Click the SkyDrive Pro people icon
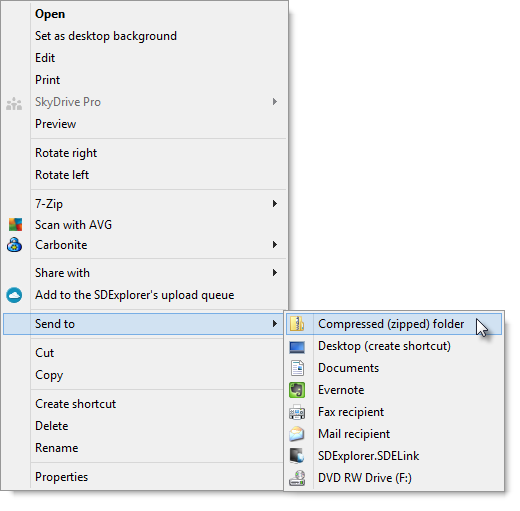Screen dimensions: 520x511 click(x=14, y=104)
